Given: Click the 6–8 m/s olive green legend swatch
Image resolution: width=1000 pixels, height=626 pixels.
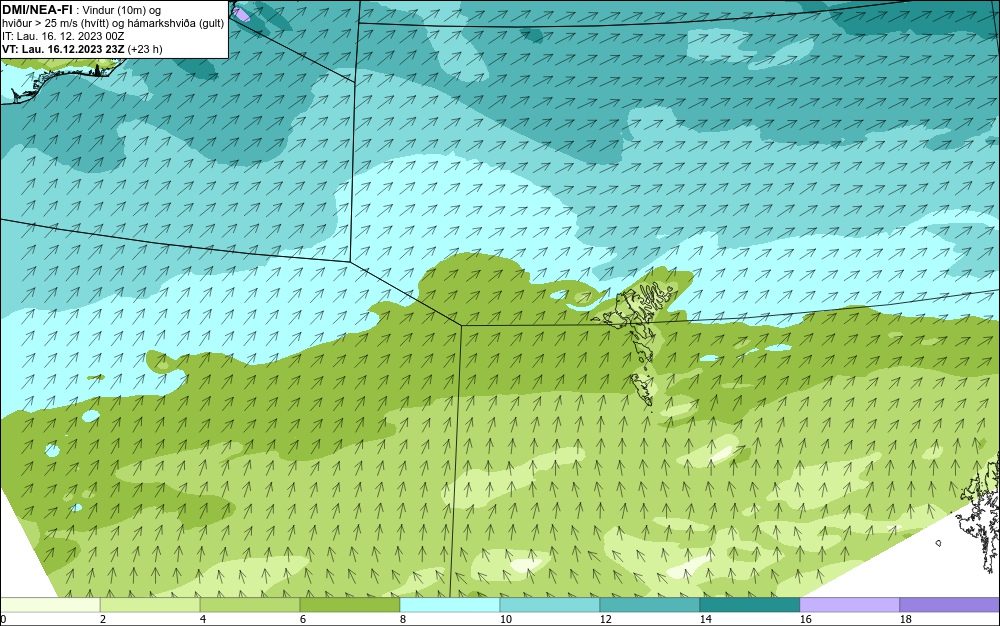Looking at the screenshot, I should click(350, 604).
